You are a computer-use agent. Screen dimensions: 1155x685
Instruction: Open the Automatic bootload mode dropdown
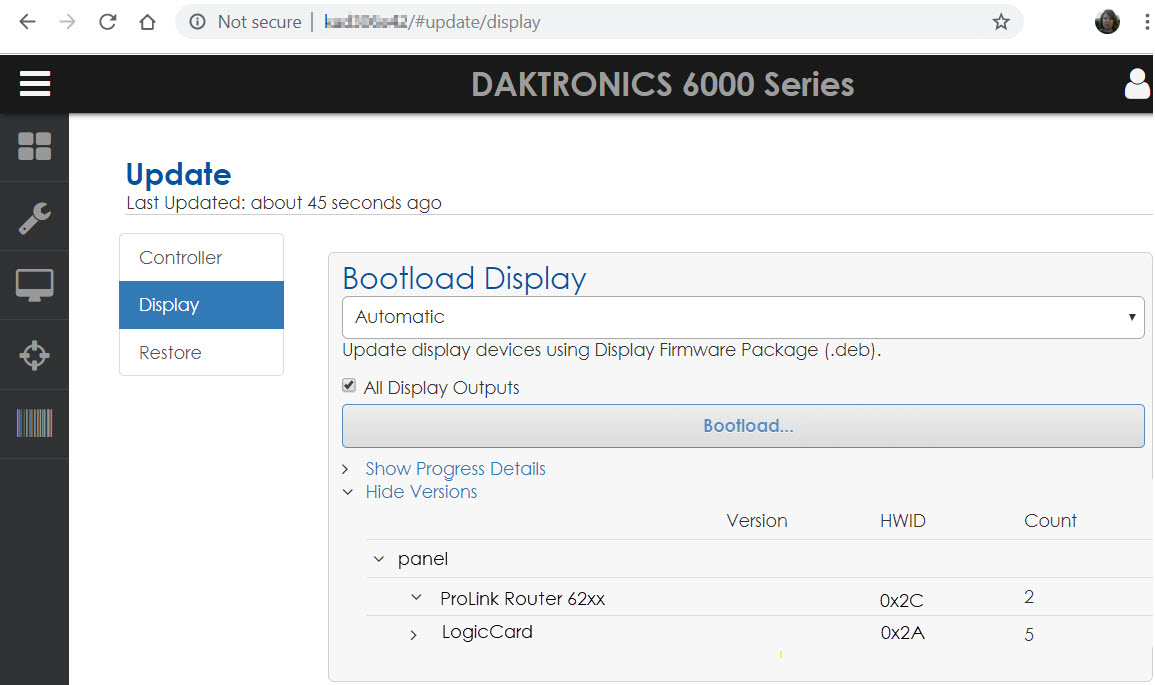743,317
